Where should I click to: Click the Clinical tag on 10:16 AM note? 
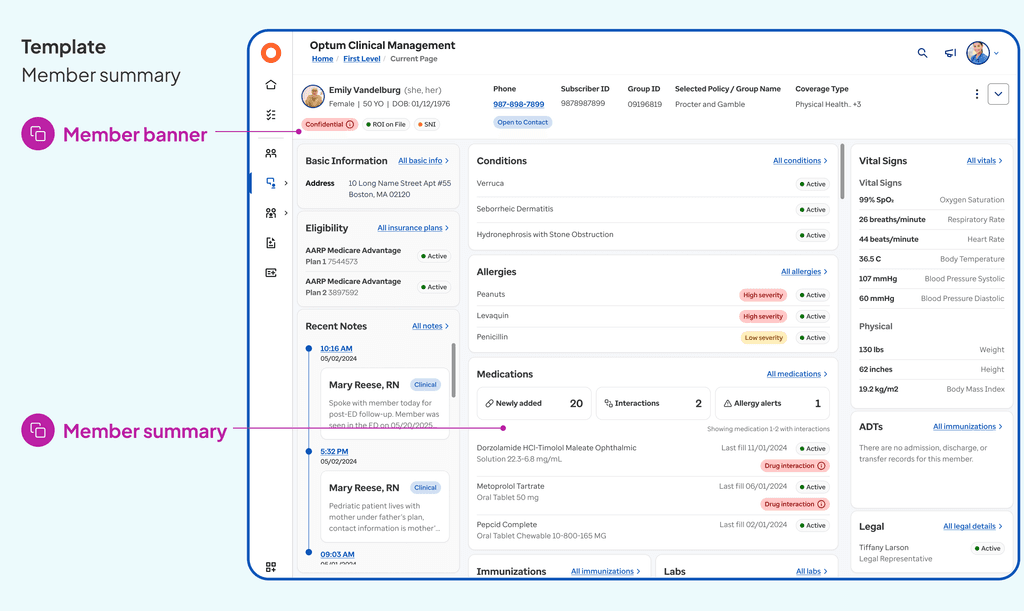pyautogui.click(x=425, y=385)
